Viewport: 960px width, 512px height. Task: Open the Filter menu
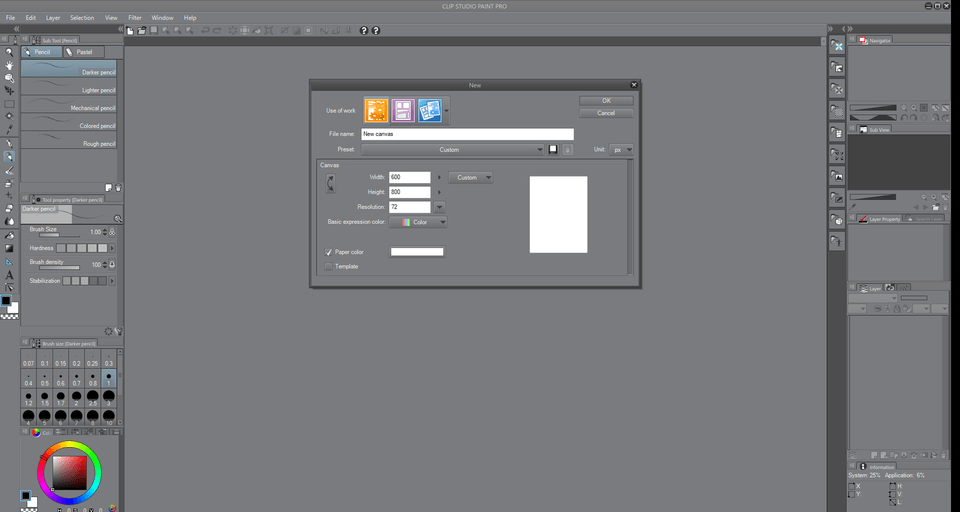[x=135, y=18]
